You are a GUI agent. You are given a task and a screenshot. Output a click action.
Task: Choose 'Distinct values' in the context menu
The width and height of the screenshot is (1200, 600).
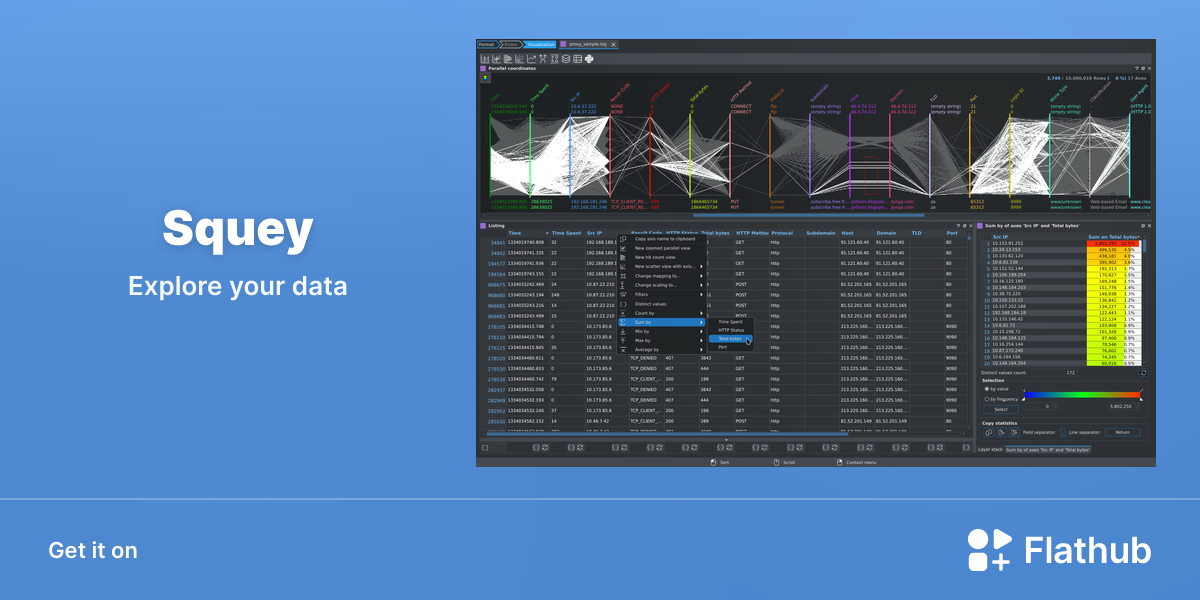(662, 304)
